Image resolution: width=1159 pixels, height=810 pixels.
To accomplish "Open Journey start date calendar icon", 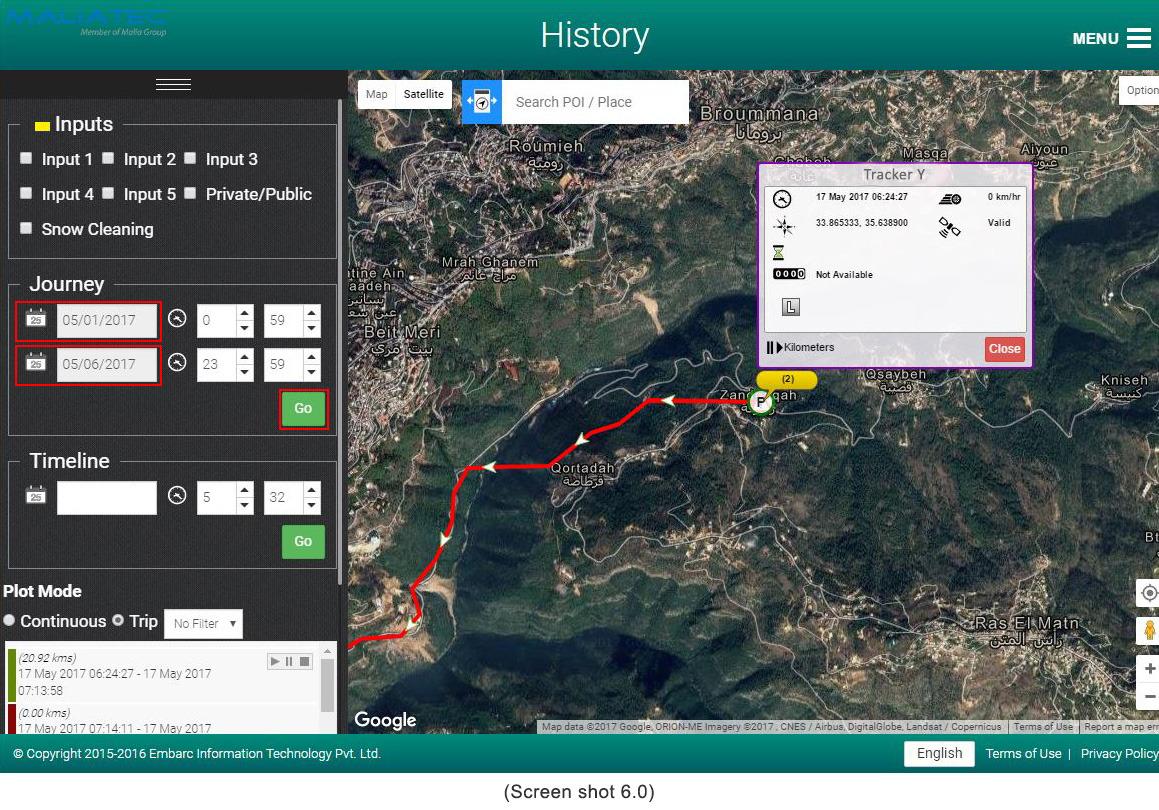I will [x=35, y=319].
